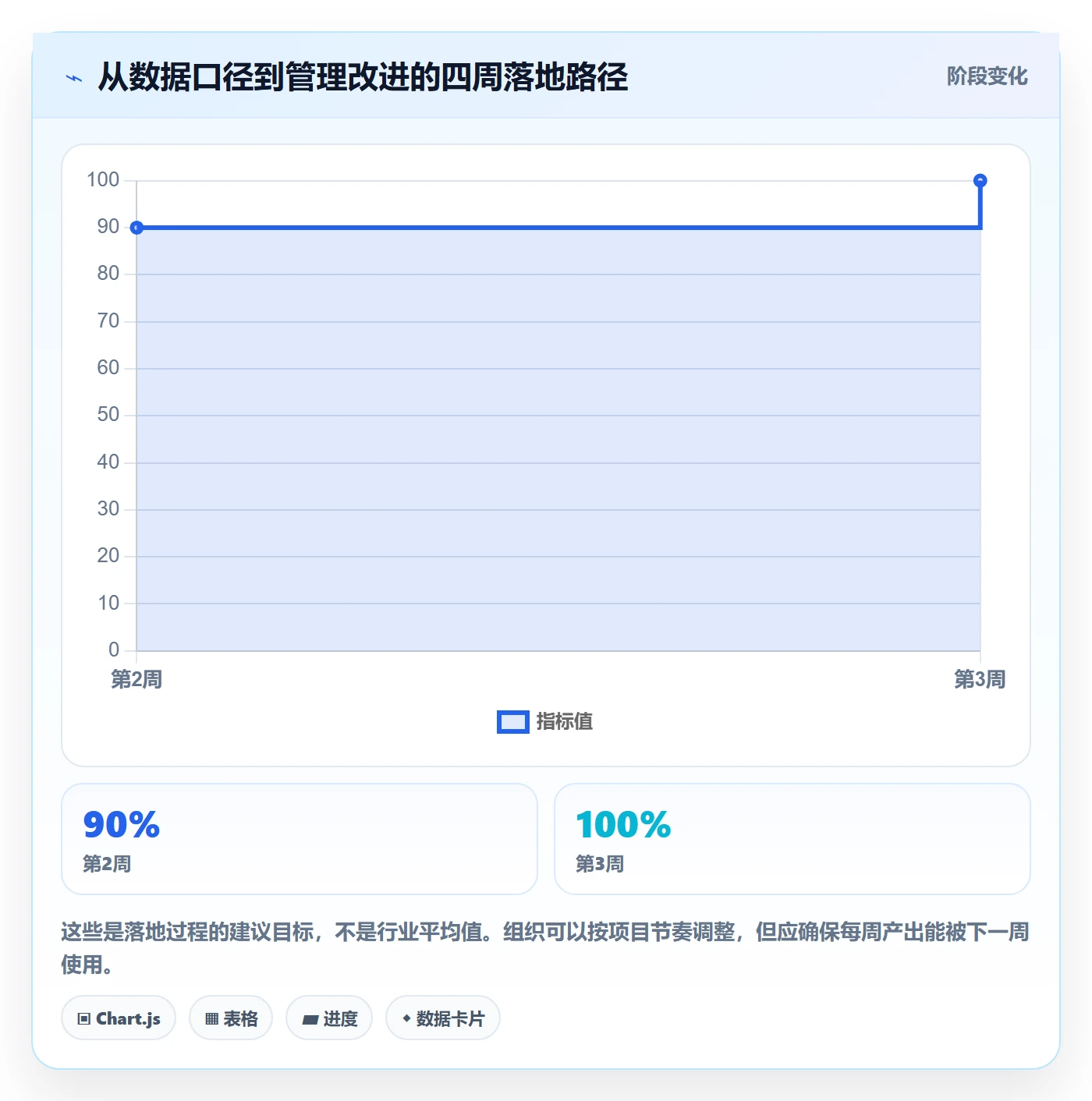Viewport: 1092px width, 1101px height.
Task: Click the title 从数据口径到管理改进的四周落地路径
Action: [363, 77]
